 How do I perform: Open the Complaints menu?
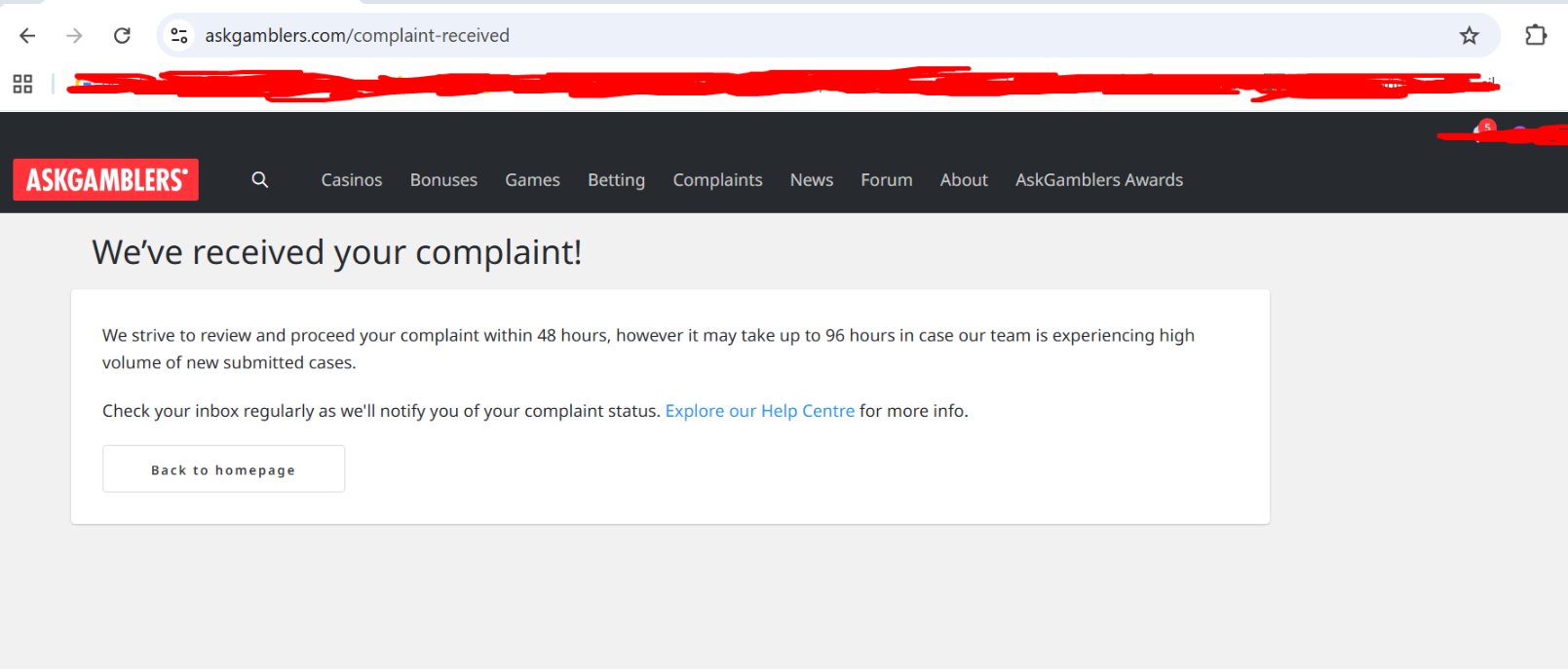pyautogui.click(x=717, y=180)
